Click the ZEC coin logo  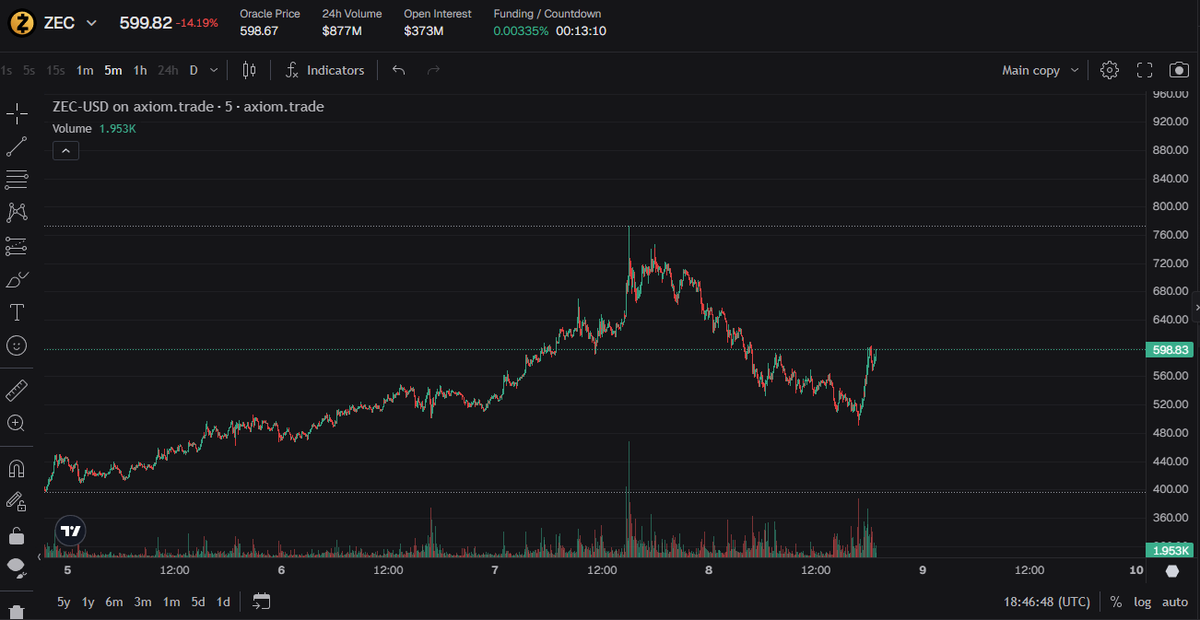pyautogui.click(x=20, y=22)
